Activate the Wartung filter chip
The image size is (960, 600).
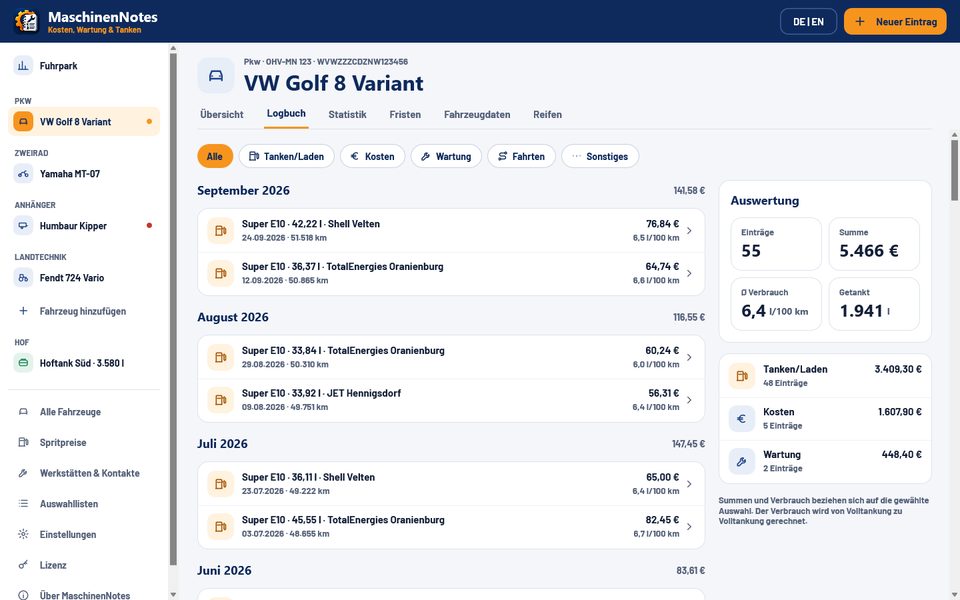tap(446, 156)
